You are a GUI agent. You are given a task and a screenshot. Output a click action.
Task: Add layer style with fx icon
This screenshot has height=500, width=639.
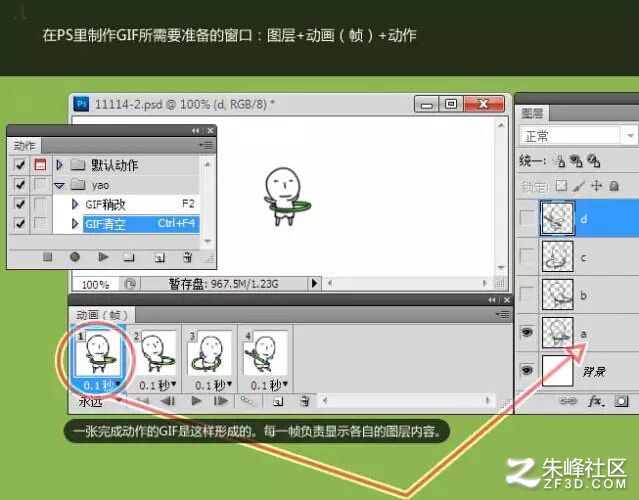point(596,401)
